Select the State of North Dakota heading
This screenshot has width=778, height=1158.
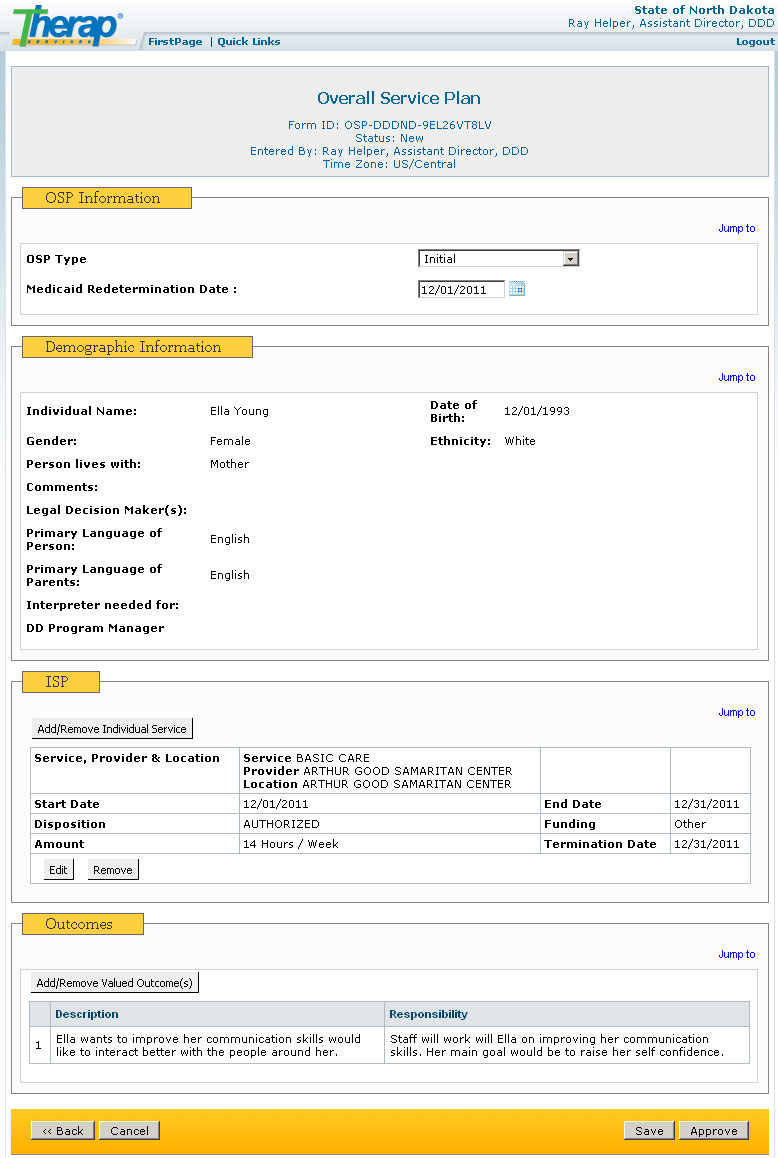click(704, 10)
